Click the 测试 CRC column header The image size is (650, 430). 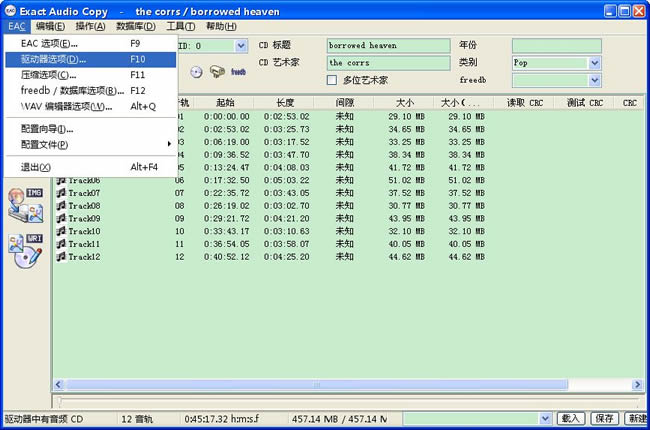(x=584, y=102)
